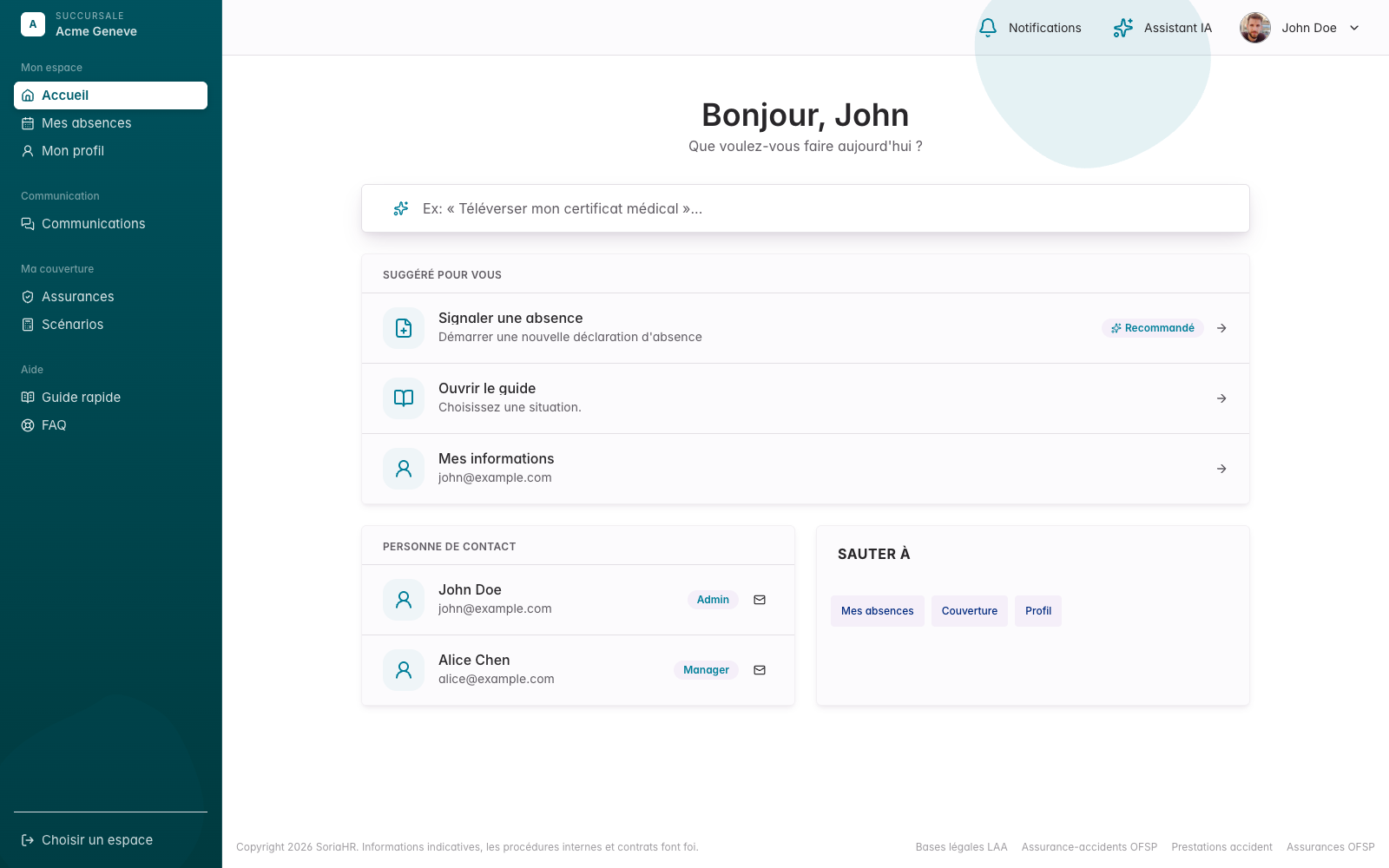Click the Recommandé badge

click(1153, 328)
